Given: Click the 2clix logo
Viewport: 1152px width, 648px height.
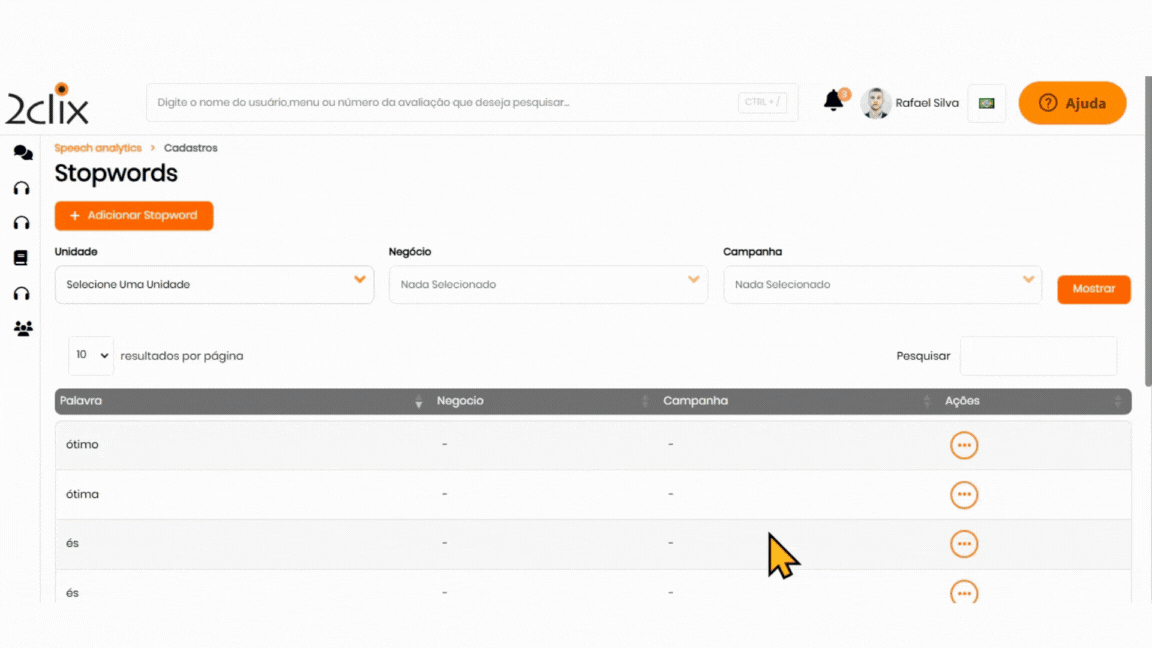Looking at the screenshot, I should (47, 104).
